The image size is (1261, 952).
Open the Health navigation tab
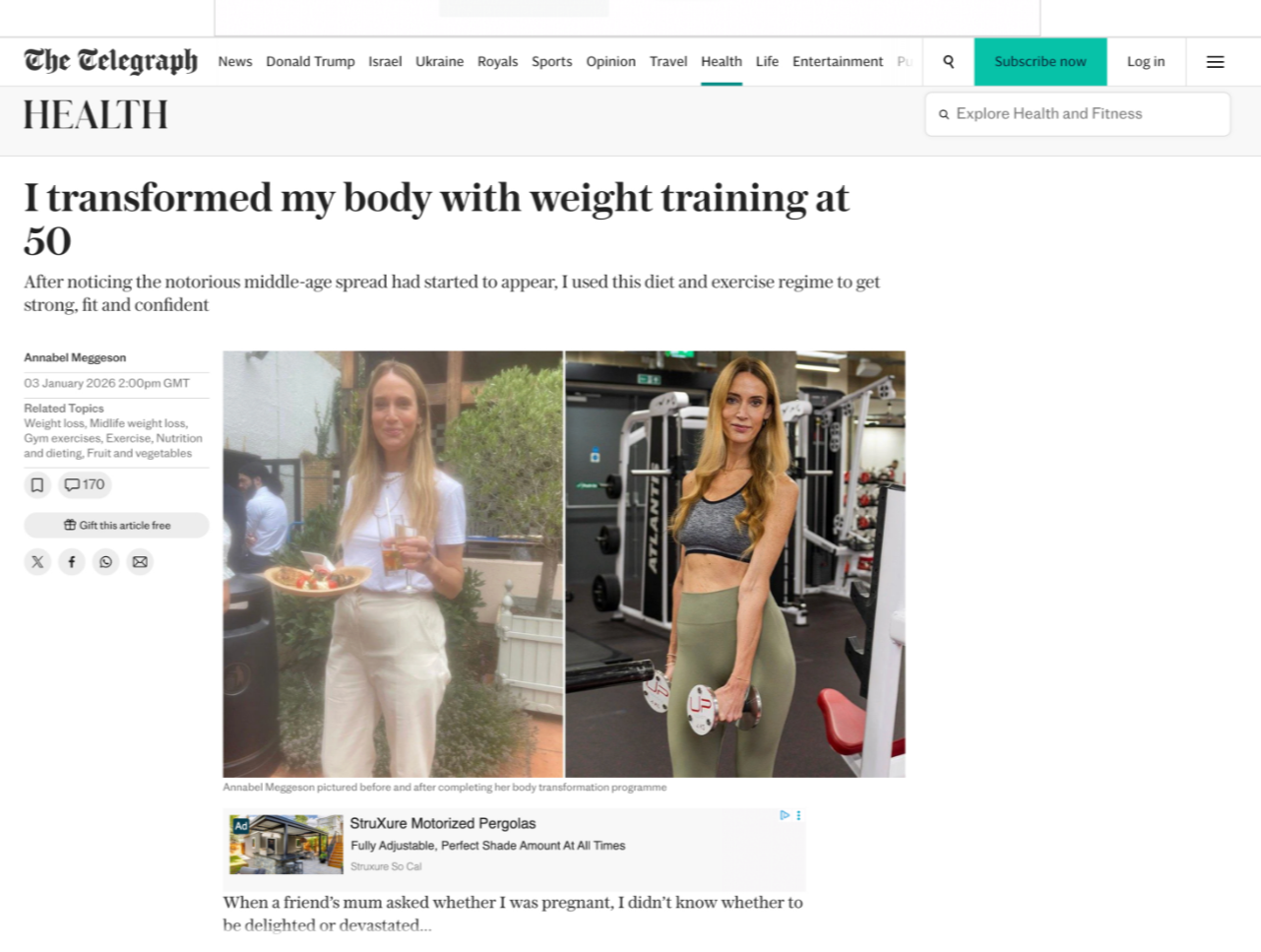(x=722, y=61)
